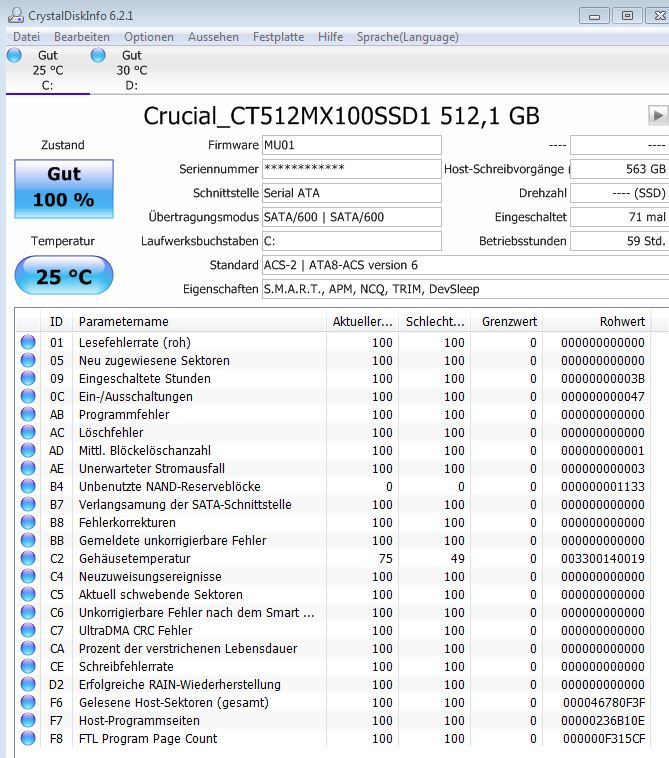Viewport: 669px width, 758px height.
Task: Click status icon for Schreibfehlerrate
Action: 28,666
